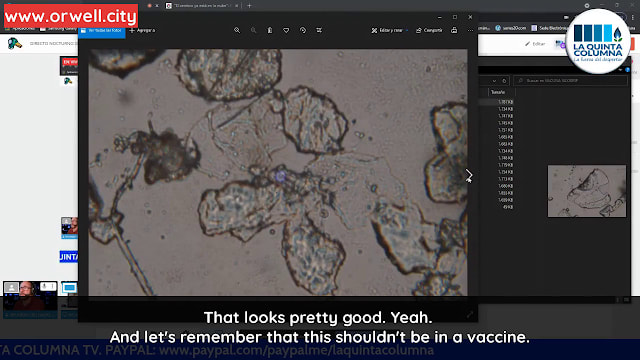
Task: Add the photo to favorites with the heart icon
Action: [286, 30]
